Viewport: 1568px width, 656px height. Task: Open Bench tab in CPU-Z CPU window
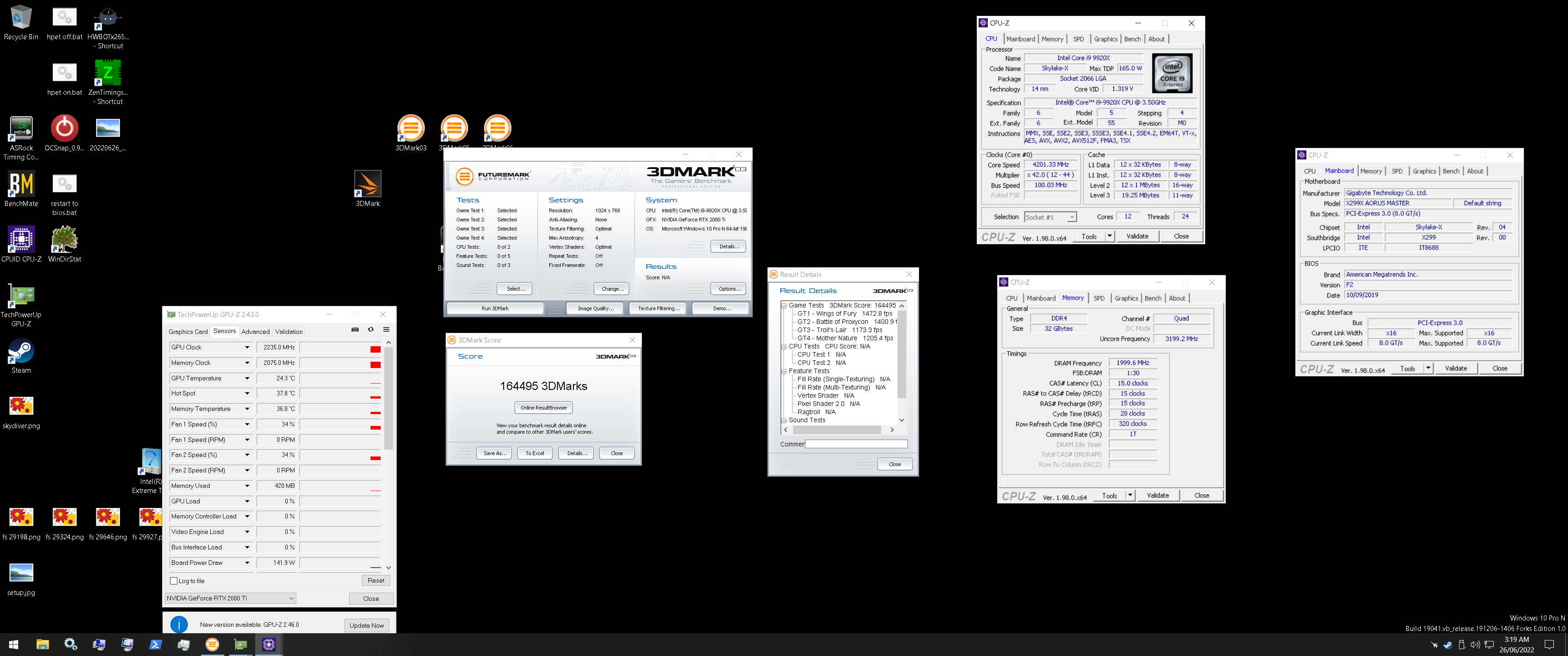coord(1132,39)
